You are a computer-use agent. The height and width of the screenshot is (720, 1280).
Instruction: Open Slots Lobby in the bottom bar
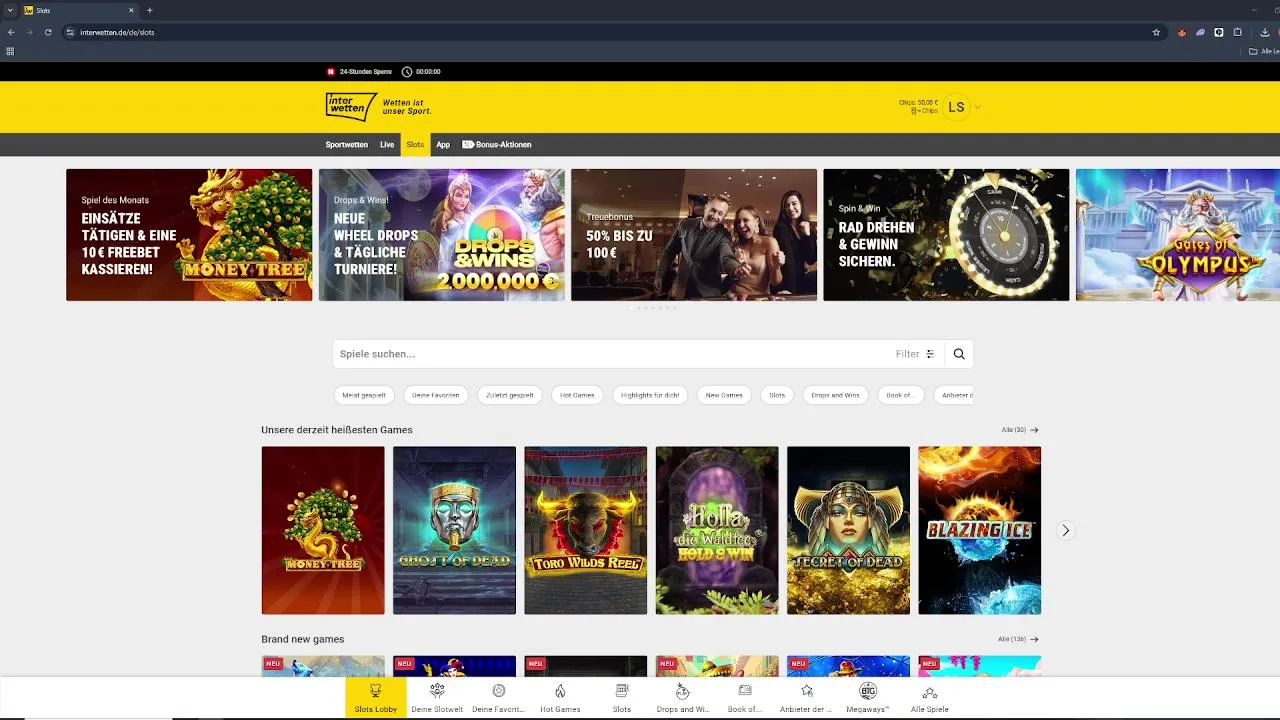pyautogui.click(x=376, y=698)
